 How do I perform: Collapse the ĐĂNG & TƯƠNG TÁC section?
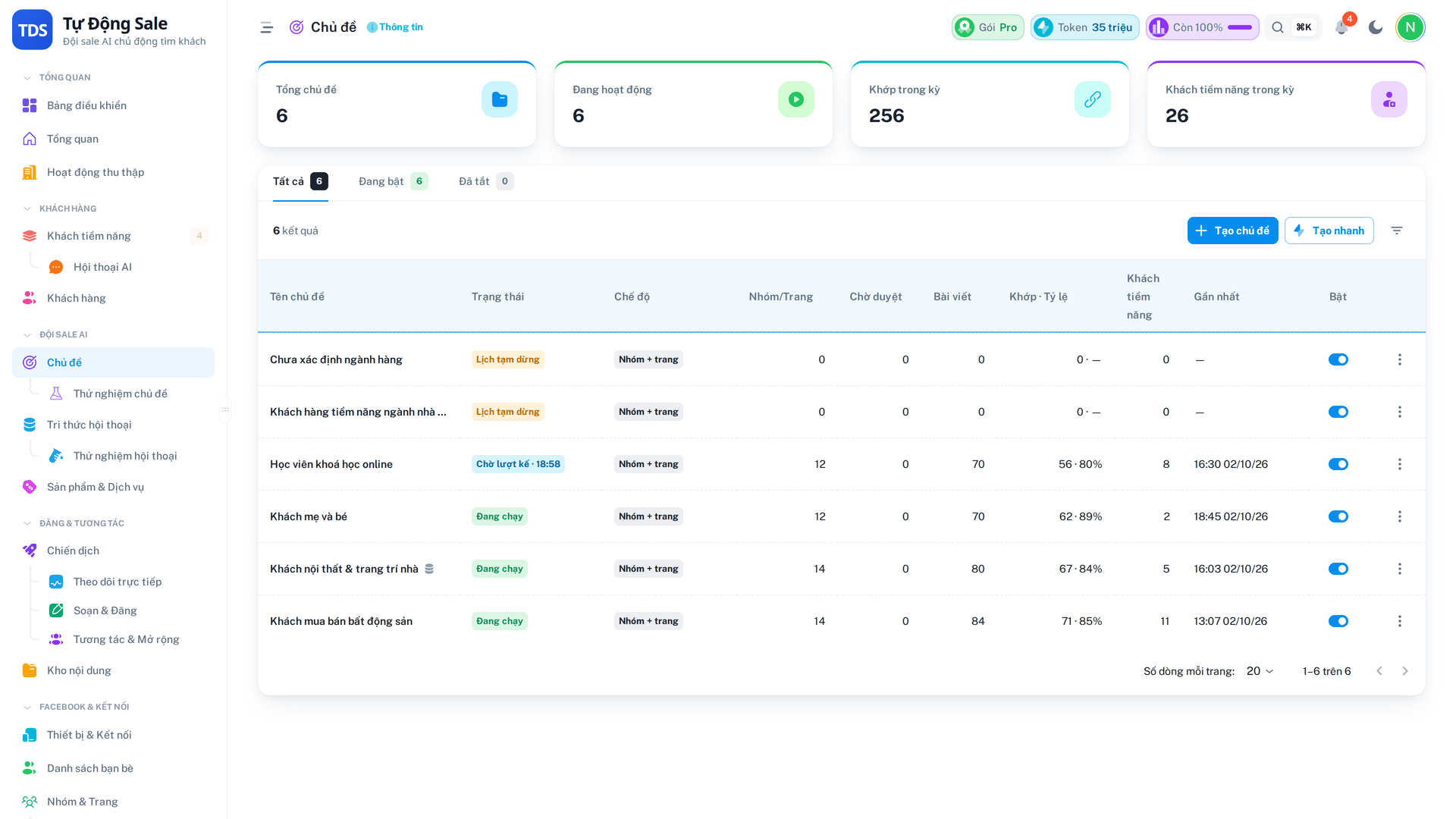[x=74, y=523]
